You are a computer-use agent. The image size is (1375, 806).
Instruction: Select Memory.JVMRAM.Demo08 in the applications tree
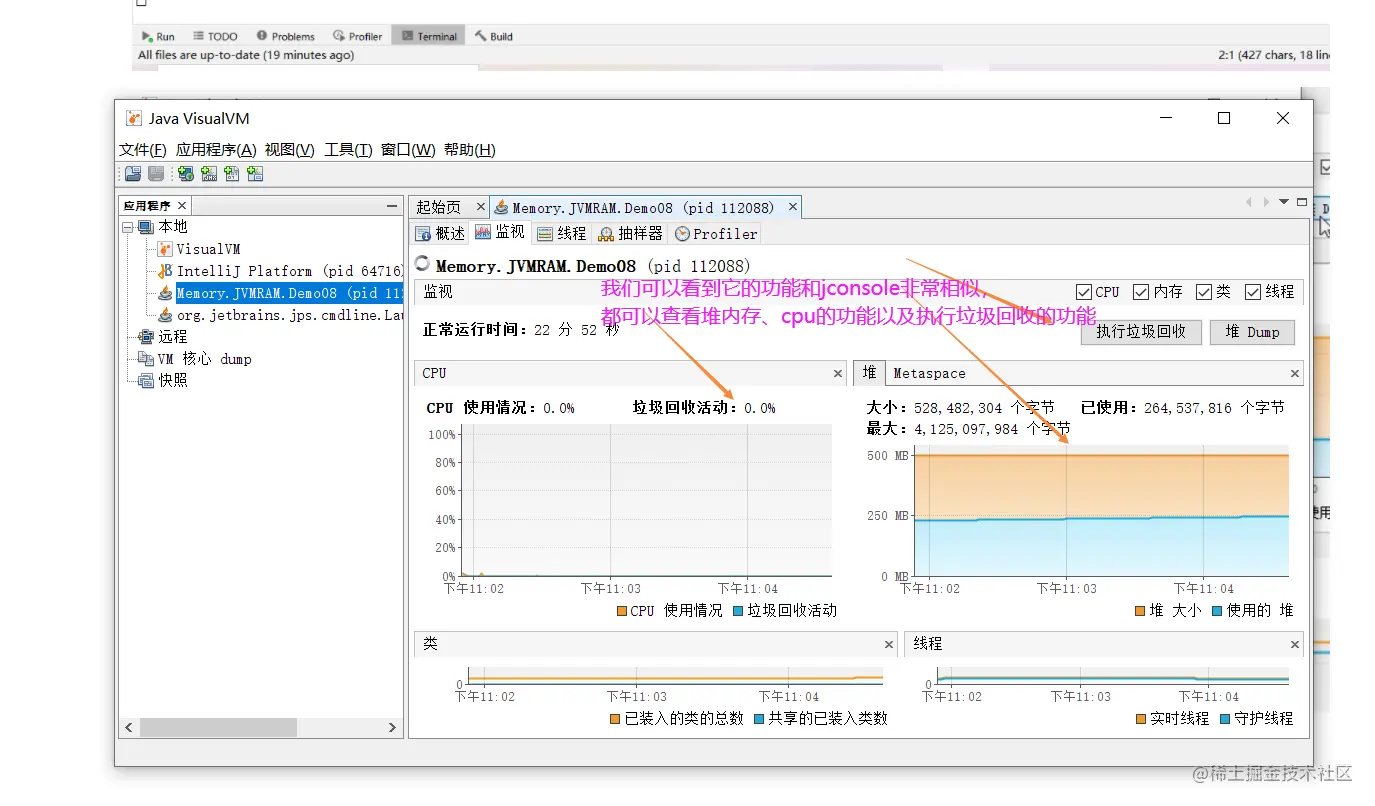(290, 293)
